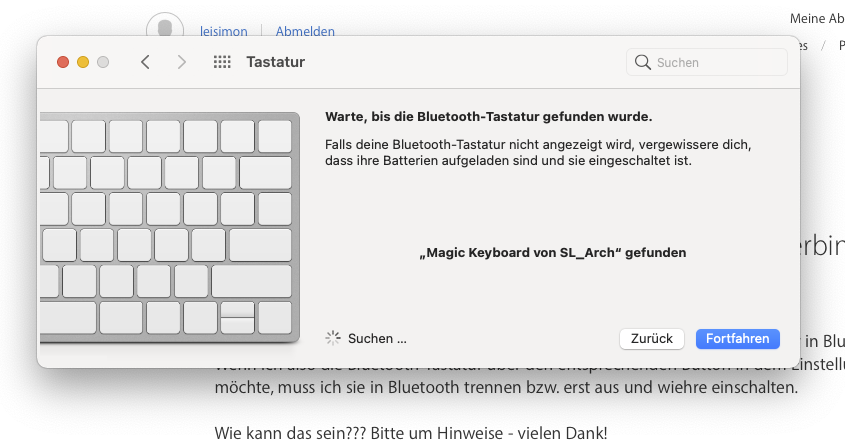Click "möchte, muss ich sie in Bluetooth trennen" line

(506, 387)
